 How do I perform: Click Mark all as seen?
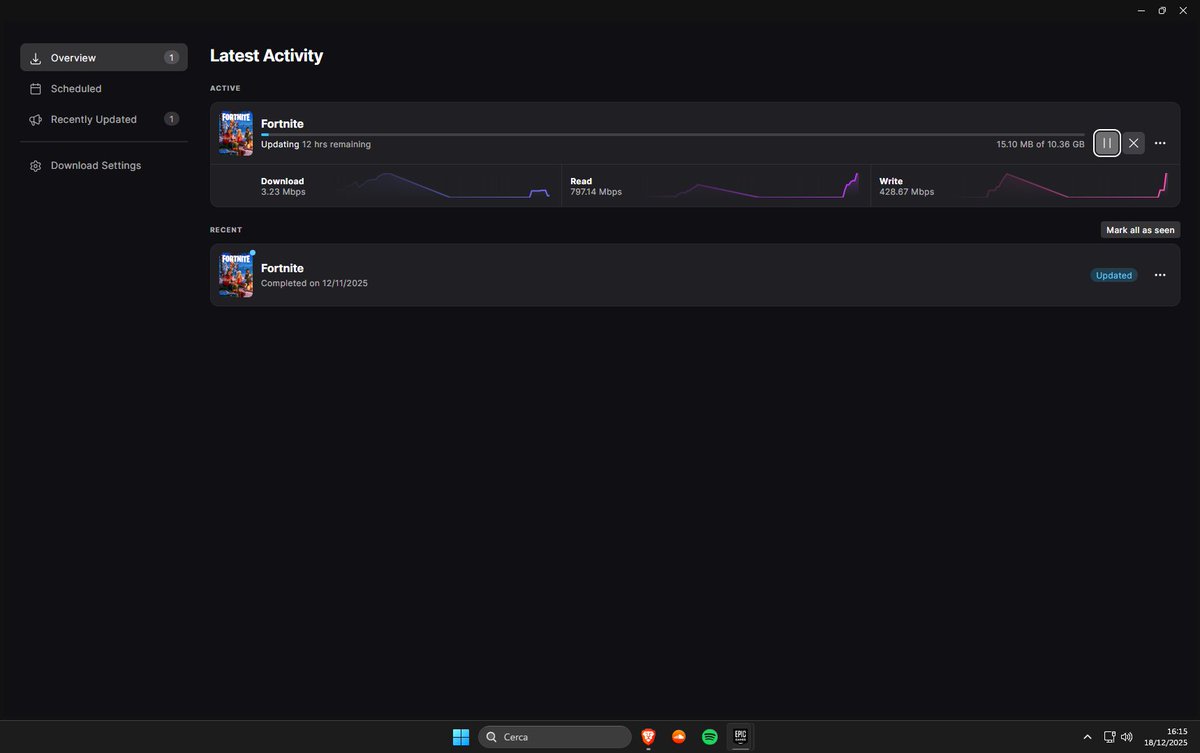click(1140, 230)
